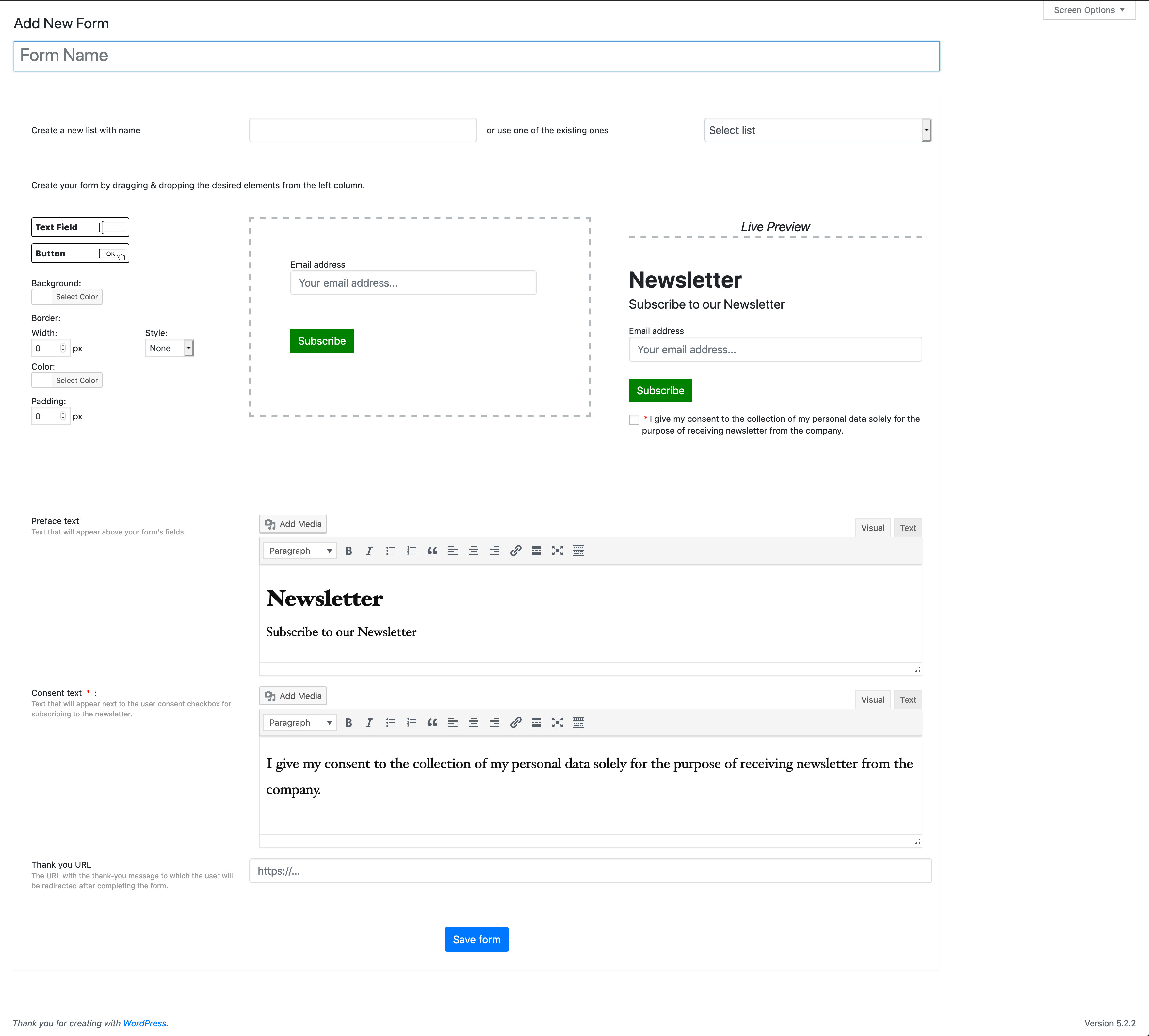
Task: Click email address field in form builder
Action: coord(413,283)
